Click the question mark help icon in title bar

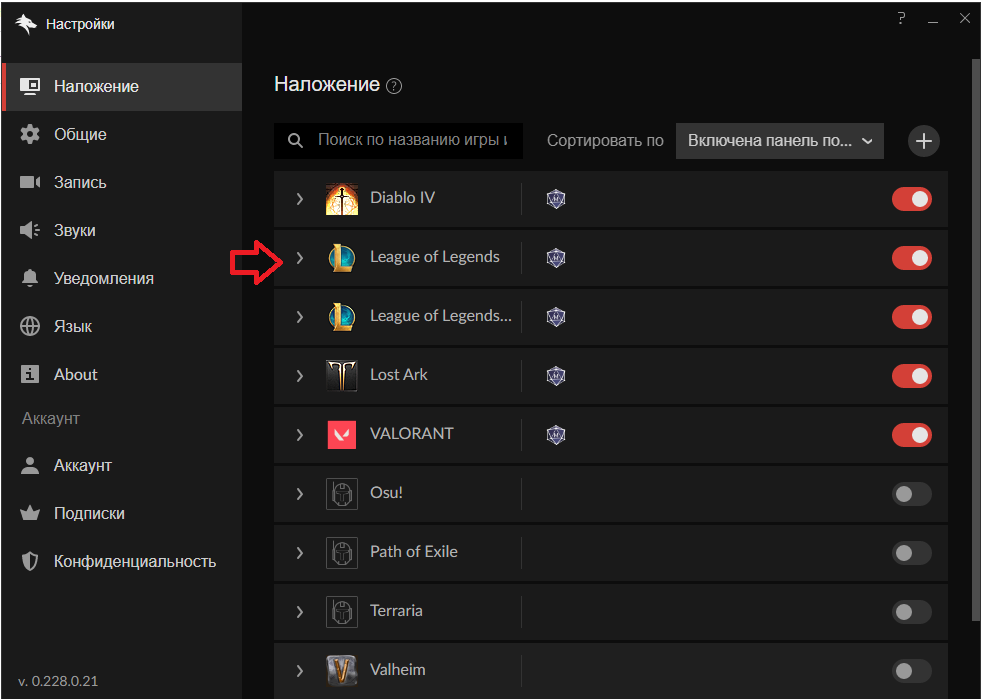pyautogui.click(x=901, y=19)
